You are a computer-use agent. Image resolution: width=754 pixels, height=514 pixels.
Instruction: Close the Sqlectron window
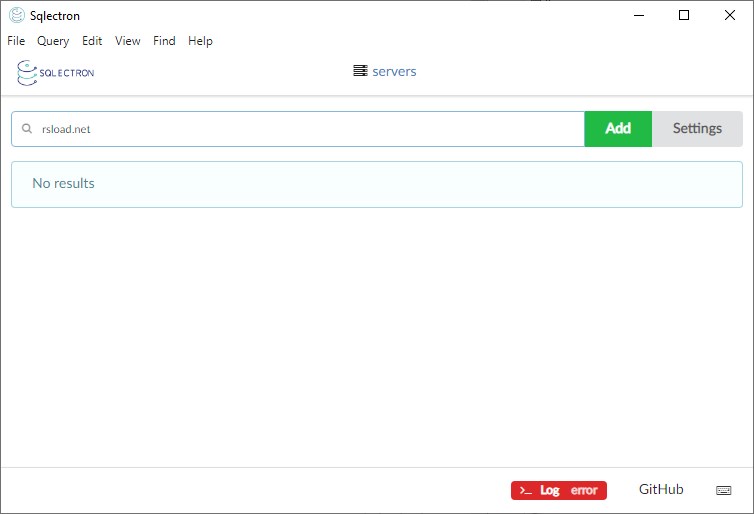point(729,15)
